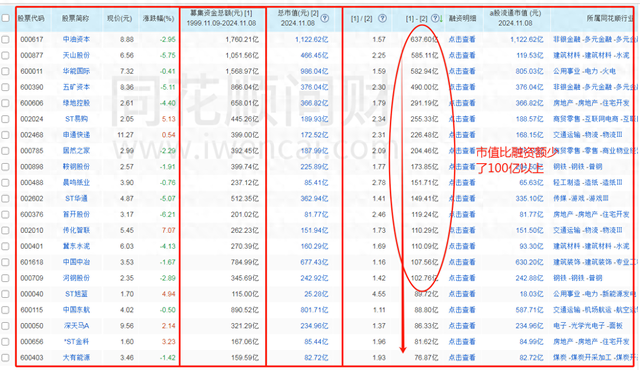This screenshot has width=640, height=370.
Task: Open stock link 深天马A
Action: tap(76, 326)
